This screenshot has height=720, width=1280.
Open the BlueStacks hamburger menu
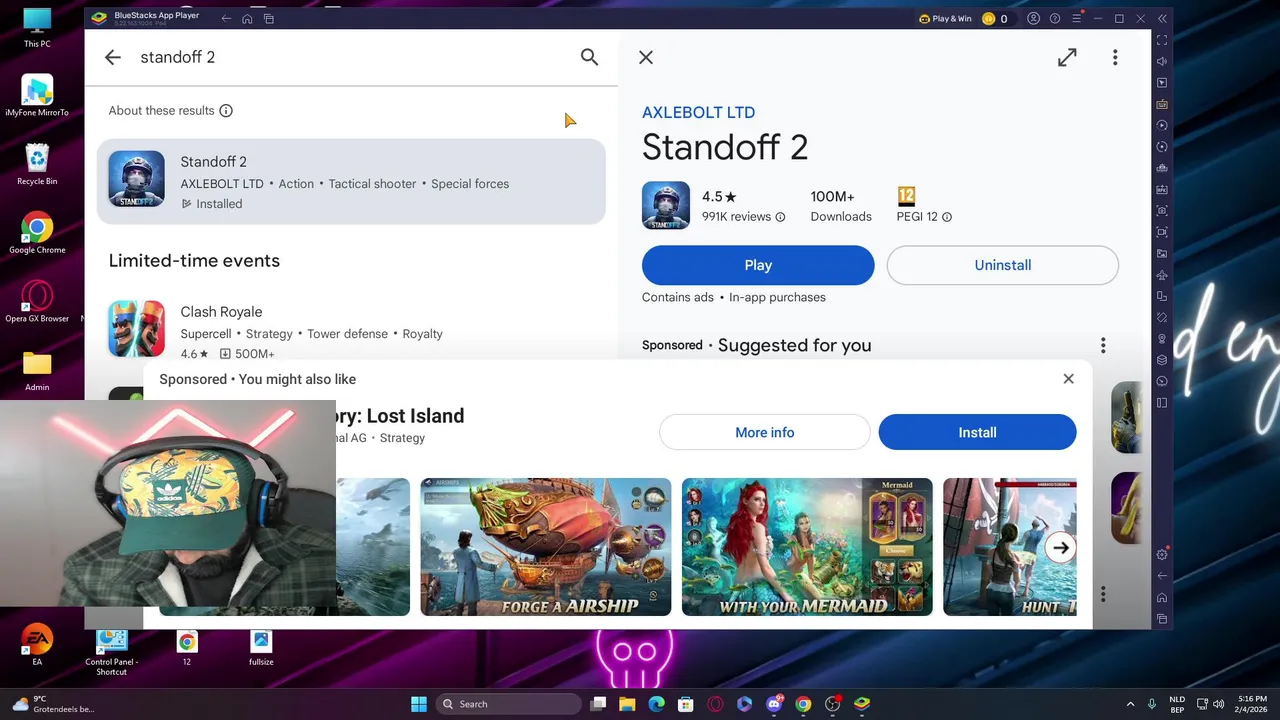coord(1077,18)
